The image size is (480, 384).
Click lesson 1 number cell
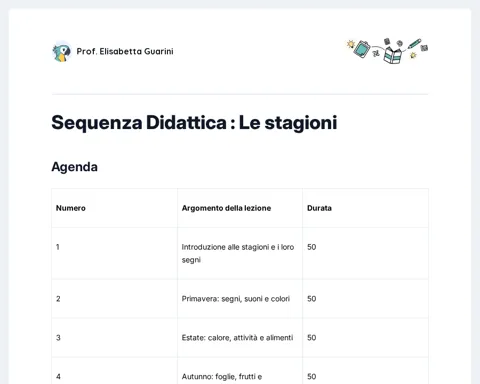click(115, 253)
